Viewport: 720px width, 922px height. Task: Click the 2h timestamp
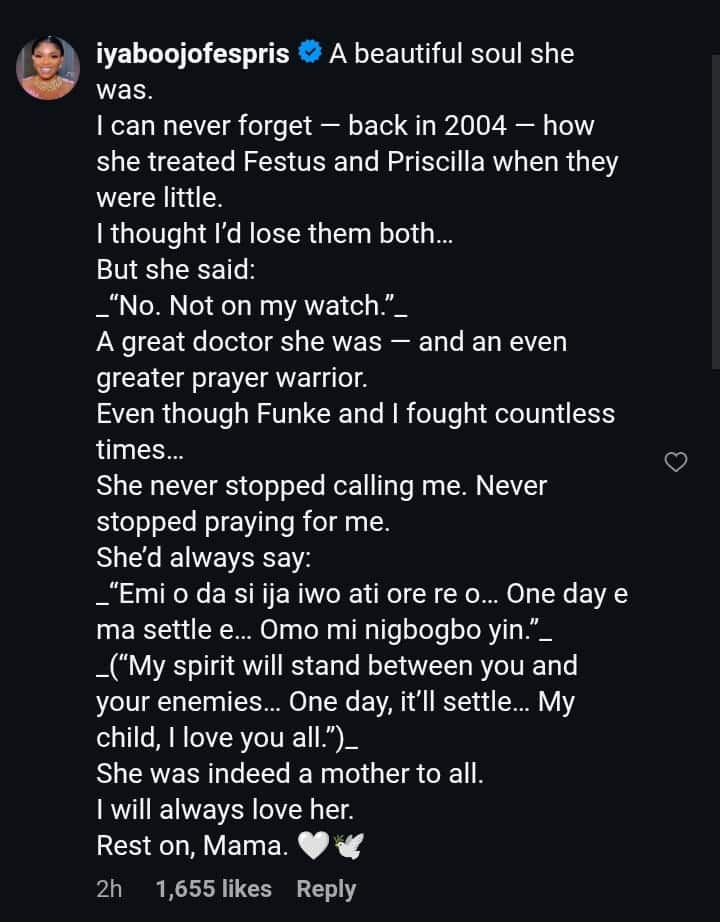click(x=109, y=888)
